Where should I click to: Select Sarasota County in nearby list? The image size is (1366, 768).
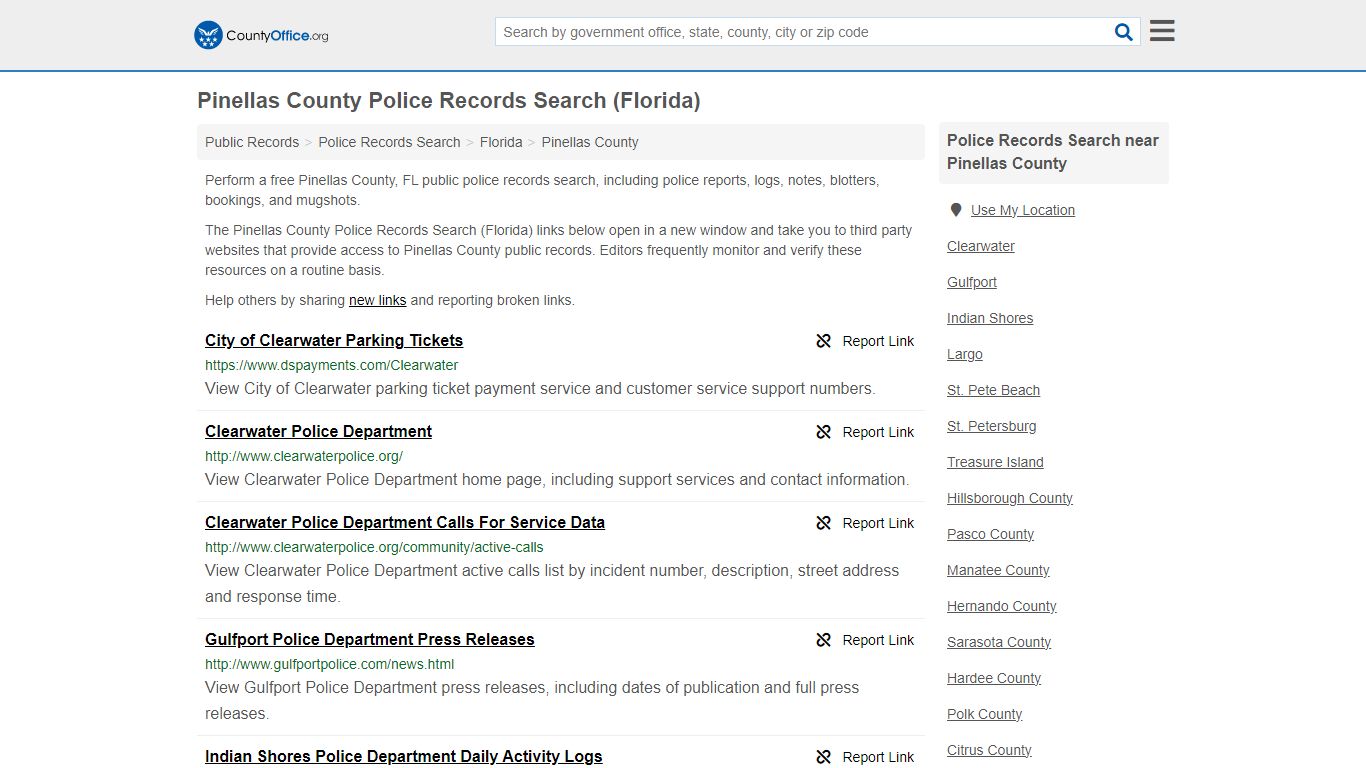999,642
